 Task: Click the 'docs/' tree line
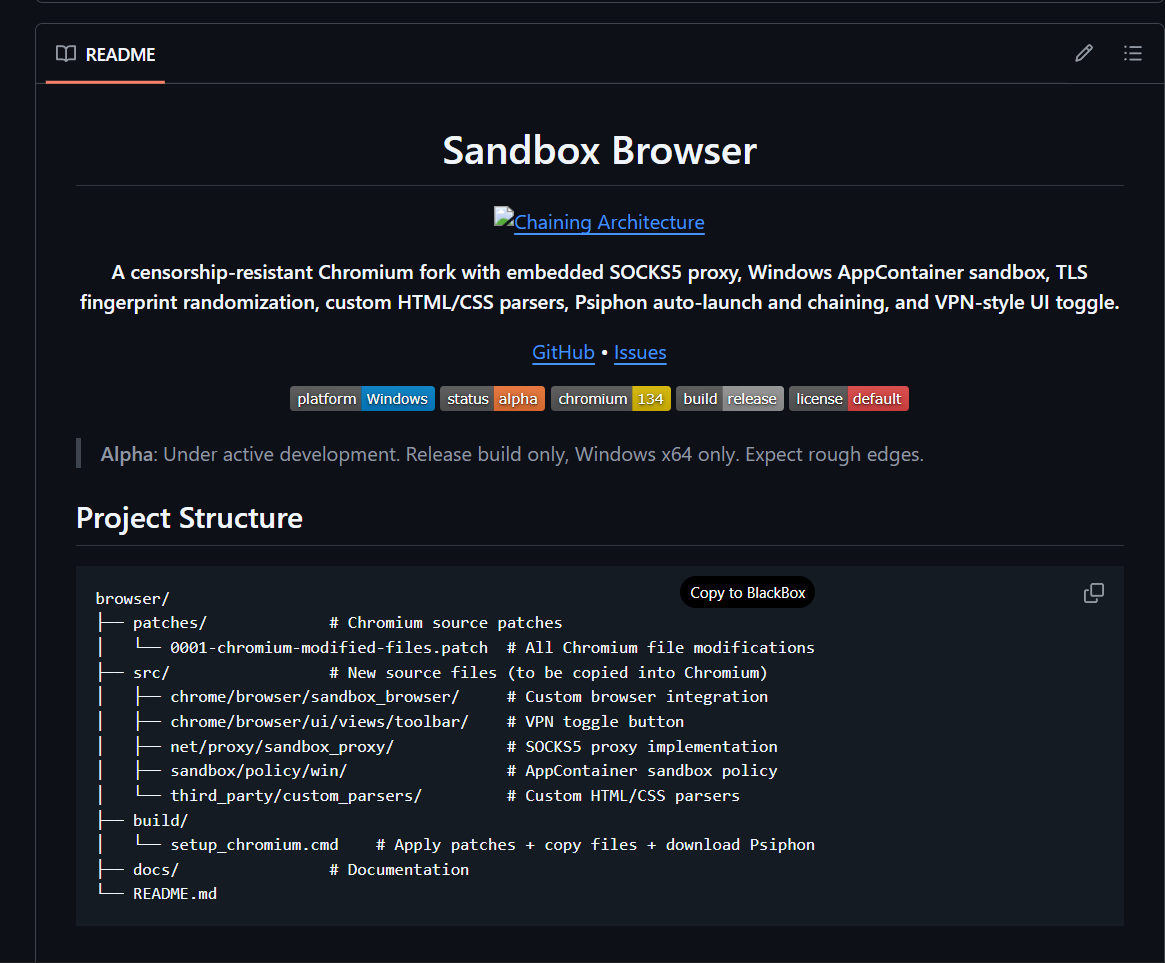(156, 869)
